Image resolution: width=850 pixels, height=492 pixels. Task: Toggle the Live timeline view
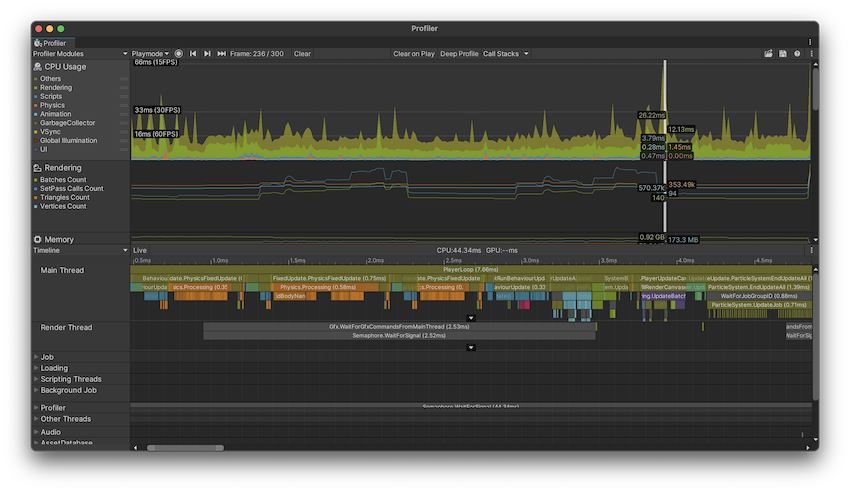tap(140, 250)
